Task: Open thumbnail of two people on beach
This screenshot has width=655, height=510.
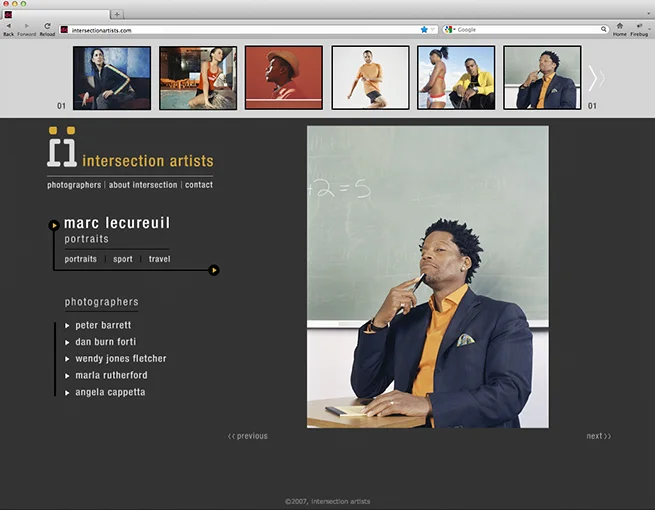Action: pyautogui.click(x=456, y=78)
